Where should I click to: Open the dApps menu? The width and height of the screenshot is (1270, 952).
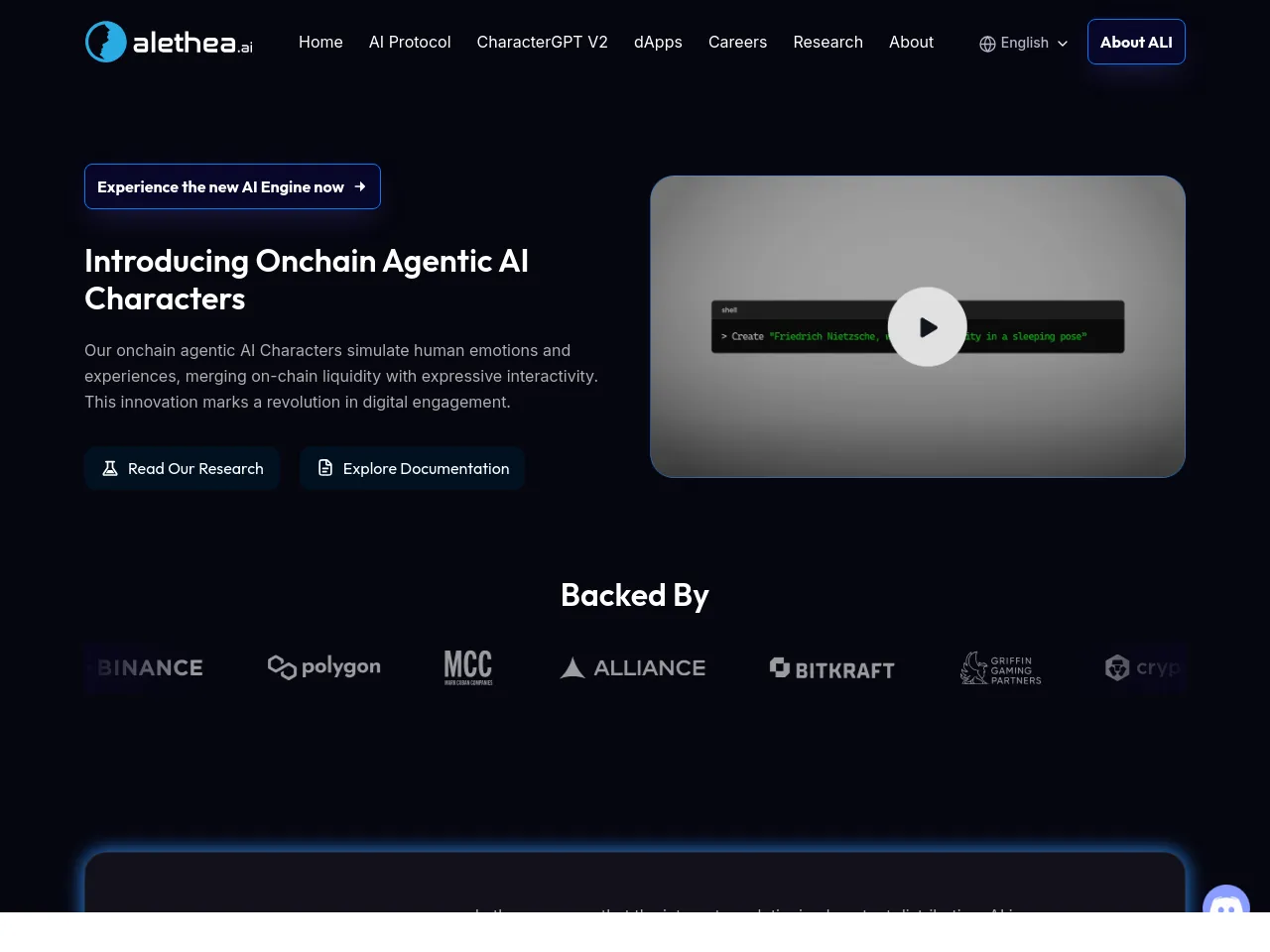point(658,42)
